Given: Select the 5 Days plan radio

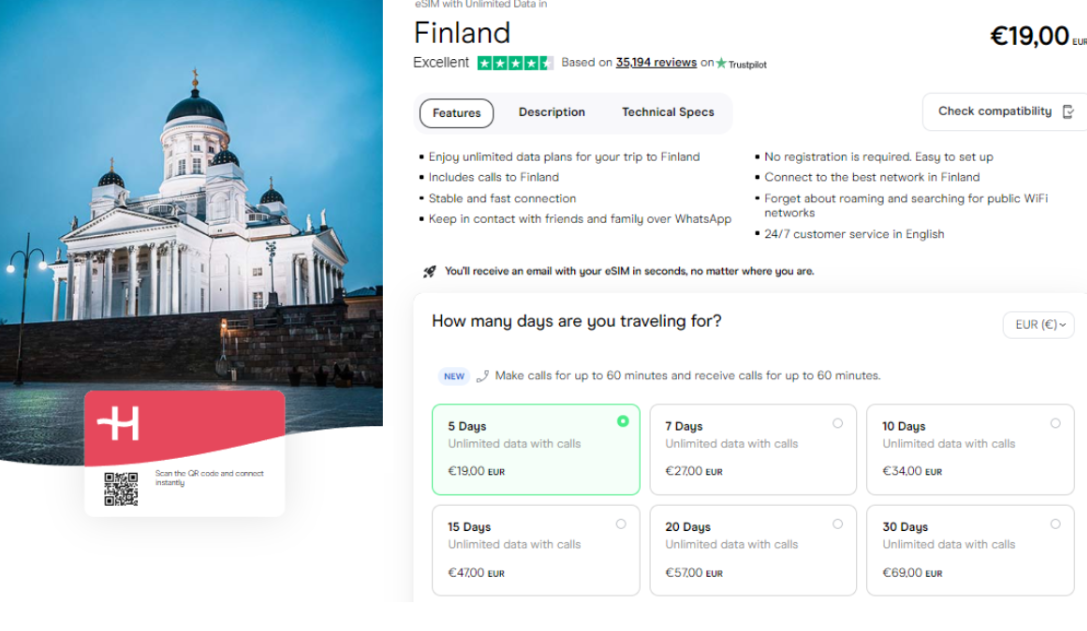Looking at the screenshot, I should click(623, 421).
